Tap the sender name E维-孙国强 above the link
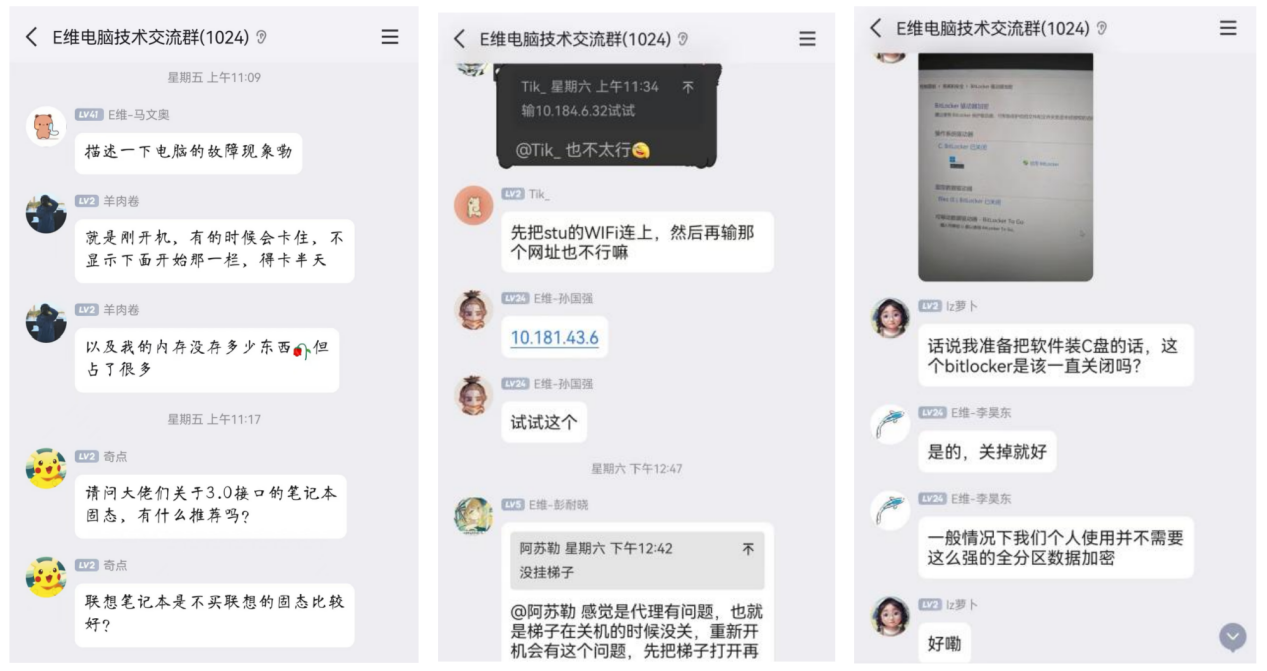 [563, 298]
